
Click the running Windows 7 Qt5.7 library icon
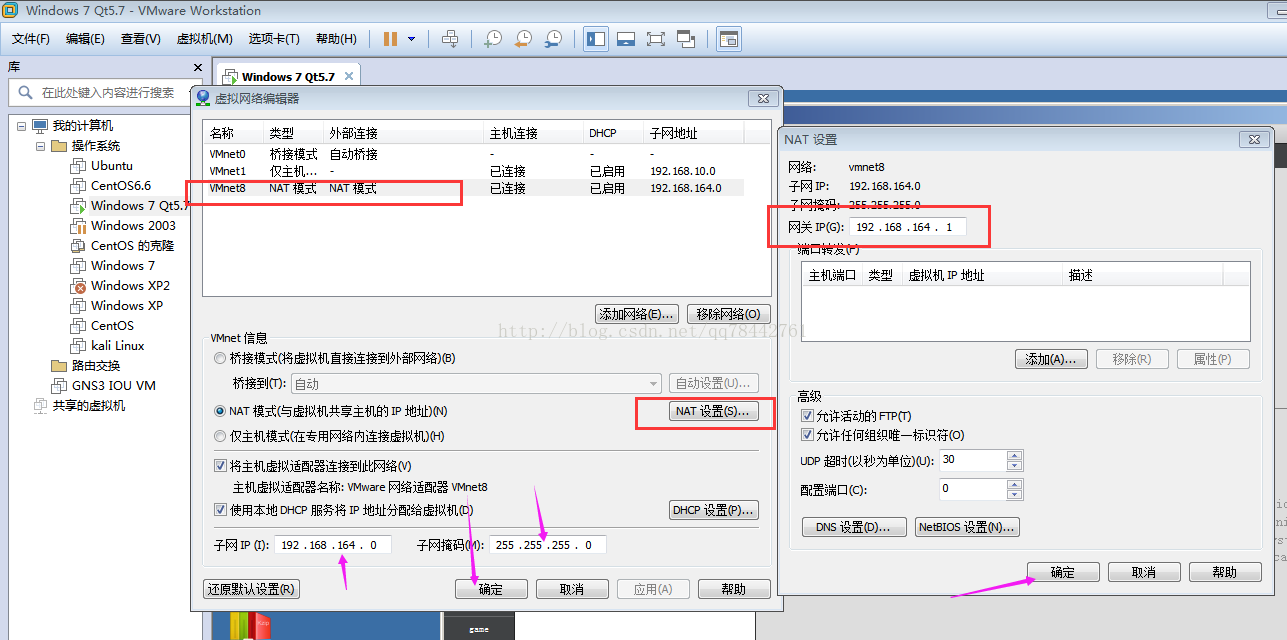(78, 206)
